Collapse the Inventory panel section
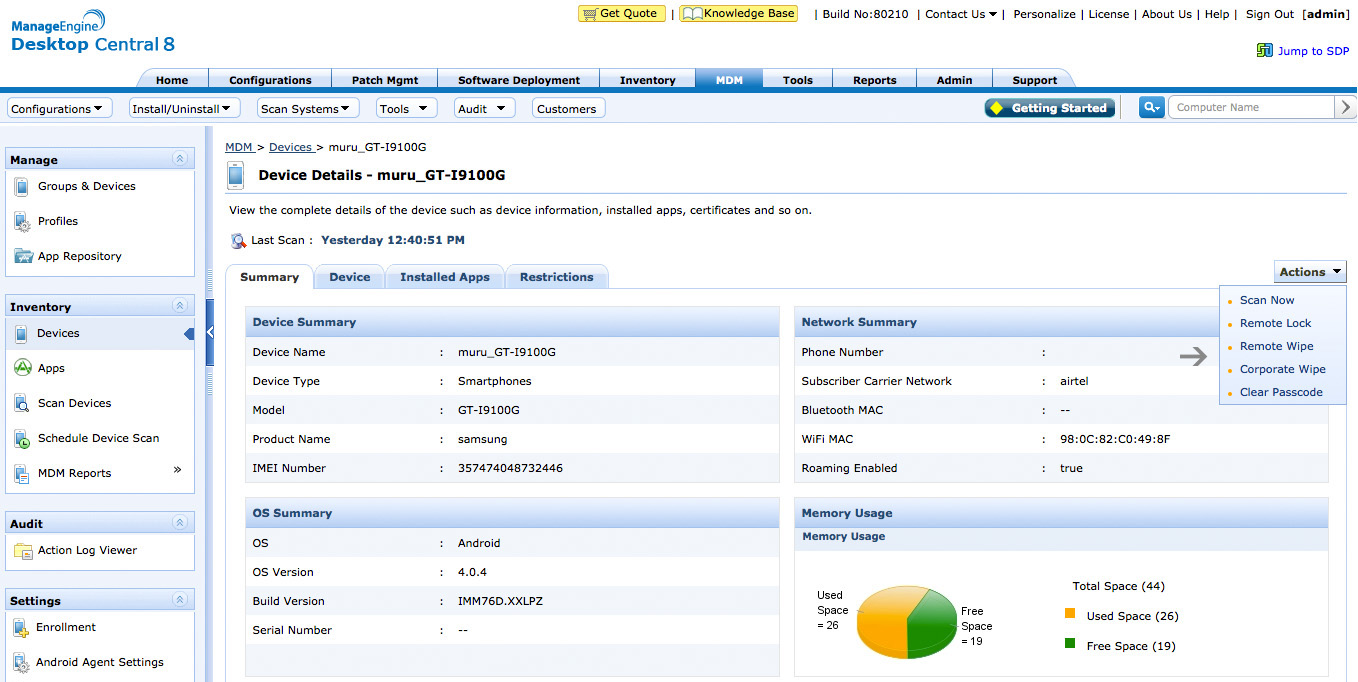The image size is (1358, 682). [x=179, y=306]
